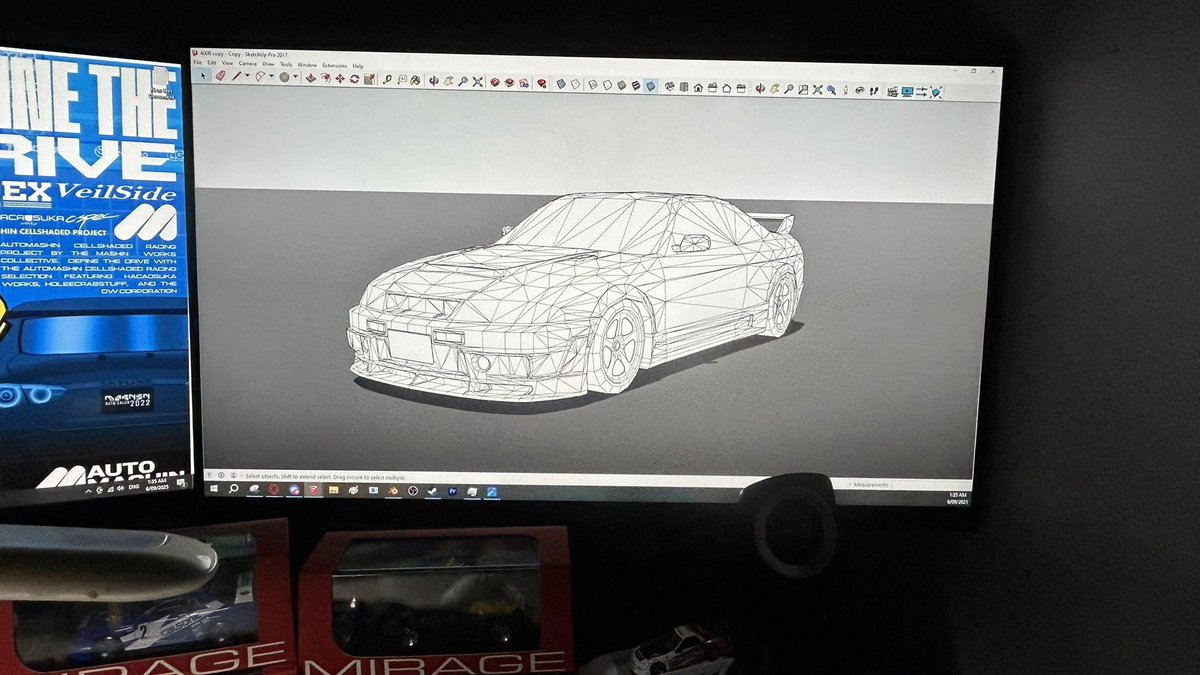This screenshot has width=1200, height=675.
Task: Select the Paint Bucket tool
Action: click(x=416, y=79)
